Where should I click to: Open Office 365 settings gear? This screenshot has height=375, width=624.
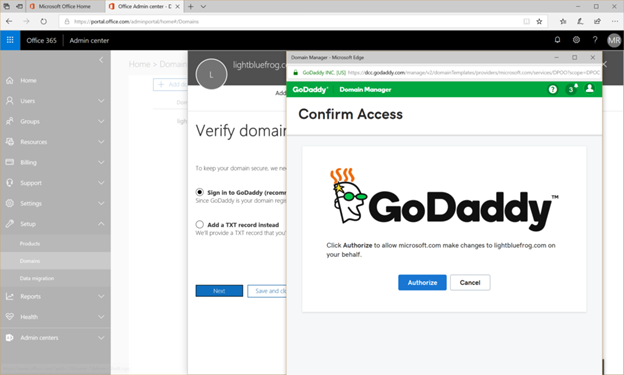[x=576, y=40]
